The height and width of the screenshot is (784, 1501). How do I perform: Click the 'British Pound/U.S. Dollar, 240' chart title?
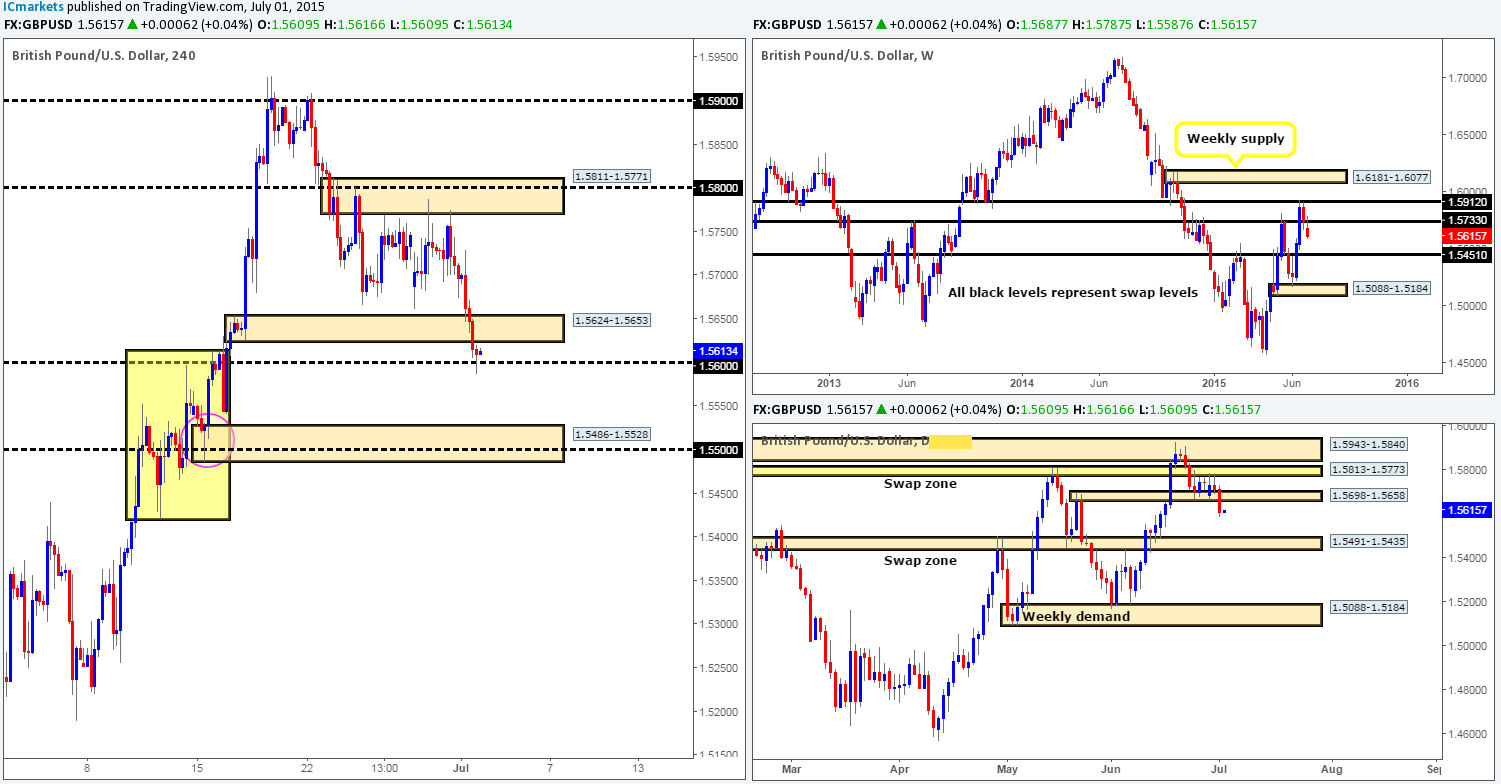104,55
